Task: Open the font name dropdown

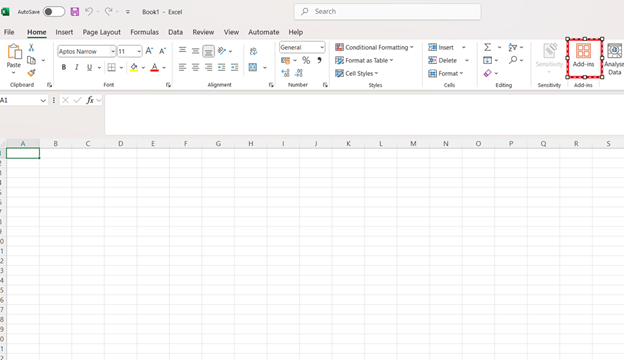Action: (113, 51)
